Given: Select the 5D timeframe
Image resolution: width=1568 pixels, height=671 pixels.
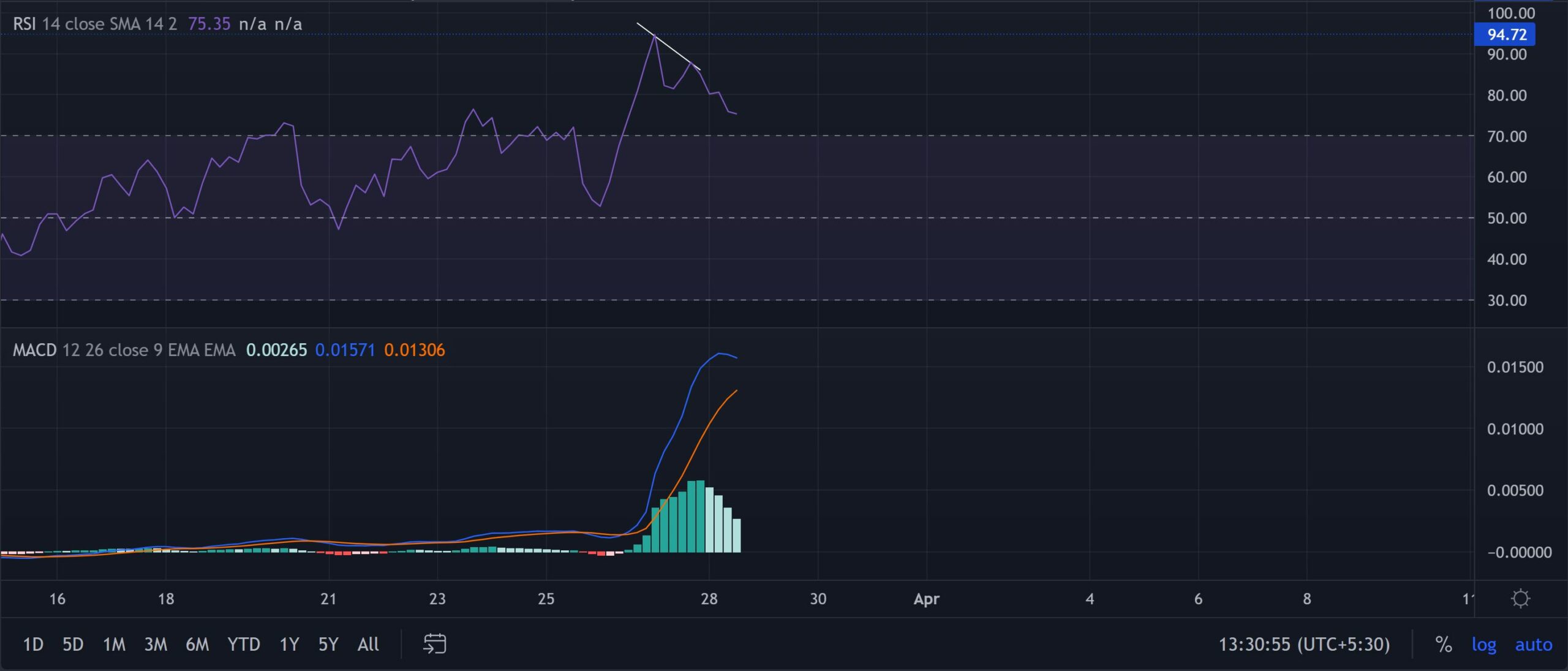Looking at the screenshot, I should pyautogui.click(x=73, y=645).
